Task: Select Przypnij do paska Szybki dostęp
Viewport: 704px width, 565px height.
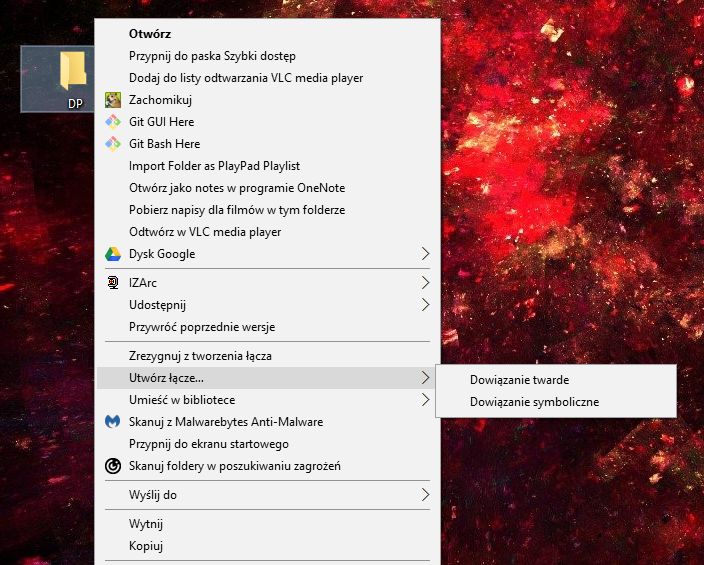Action: (212, 56)
